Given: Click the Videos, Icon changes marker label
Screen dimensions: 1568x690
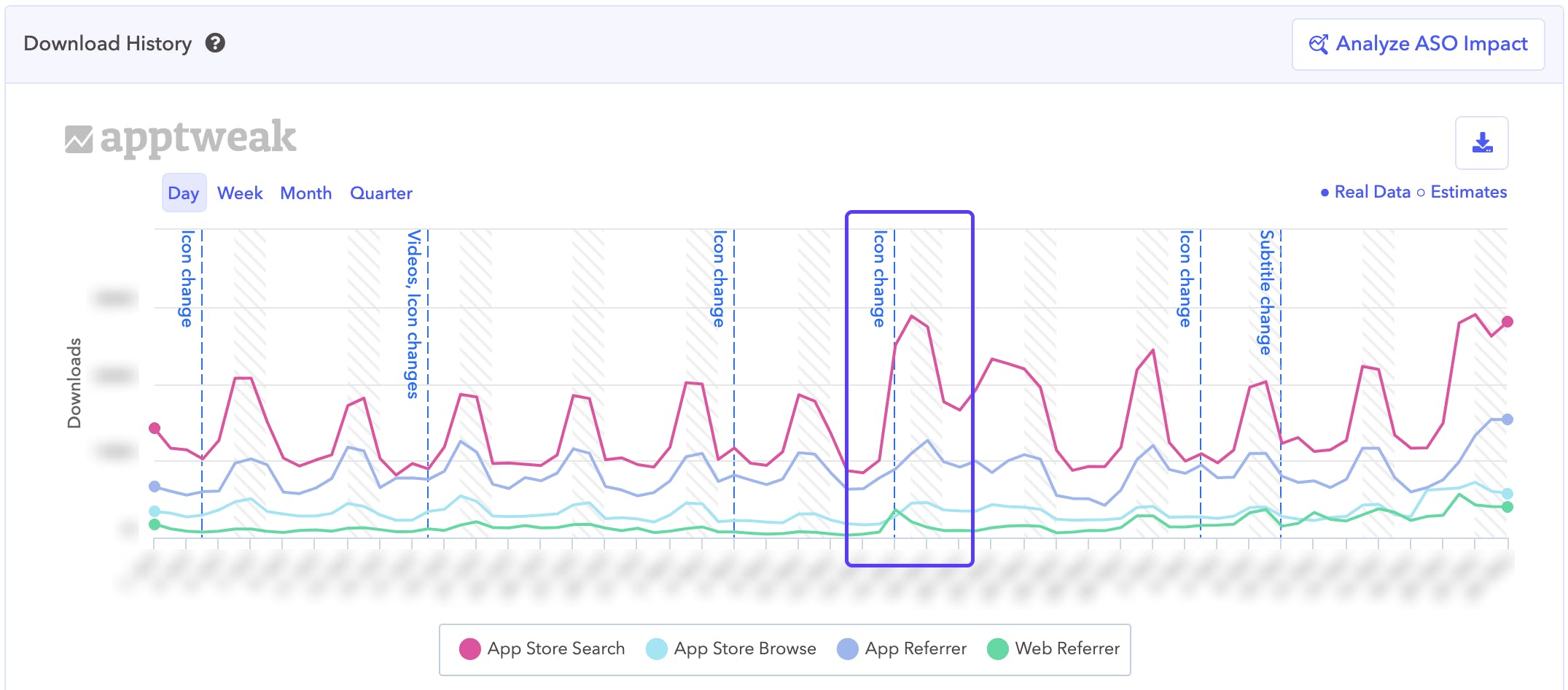Looking at the screenshot, I should [414, 314].
